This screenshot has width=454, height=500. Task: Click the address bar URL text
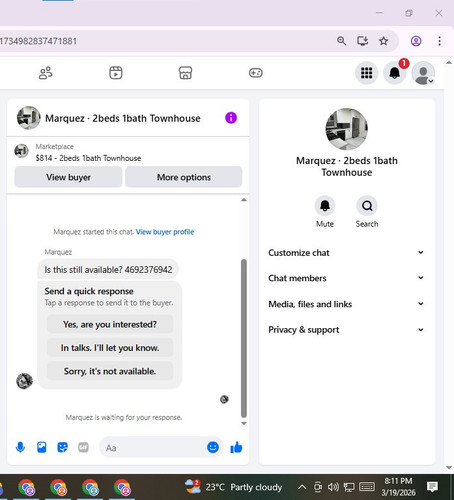click(x=38, y=41)
